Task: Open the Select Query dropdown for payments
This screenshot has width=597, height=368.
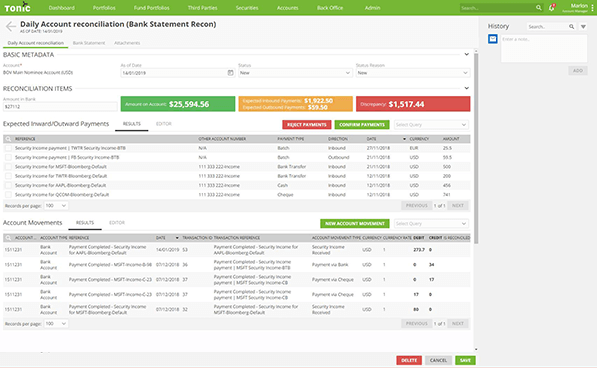Action: coord(431,125)
